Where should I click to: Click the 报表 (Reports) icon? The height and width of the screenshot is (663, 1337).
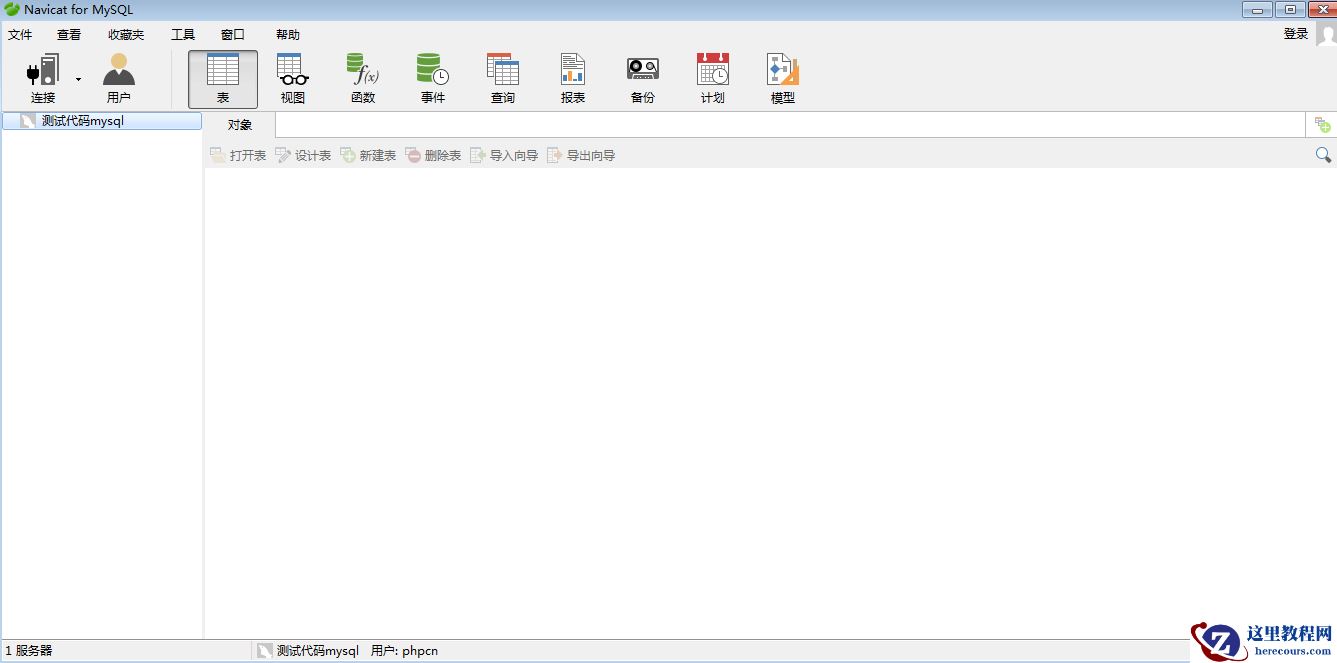571,75
